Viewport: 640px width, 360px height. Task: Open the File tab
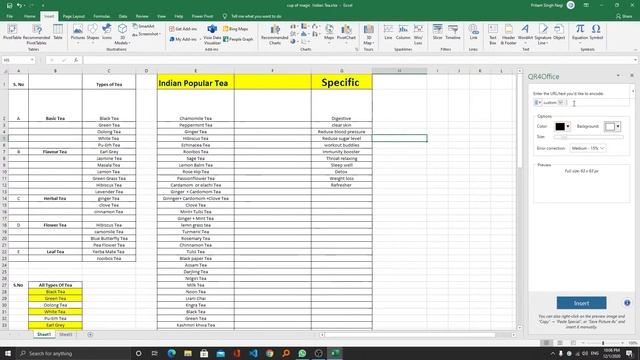pos(9,16)
